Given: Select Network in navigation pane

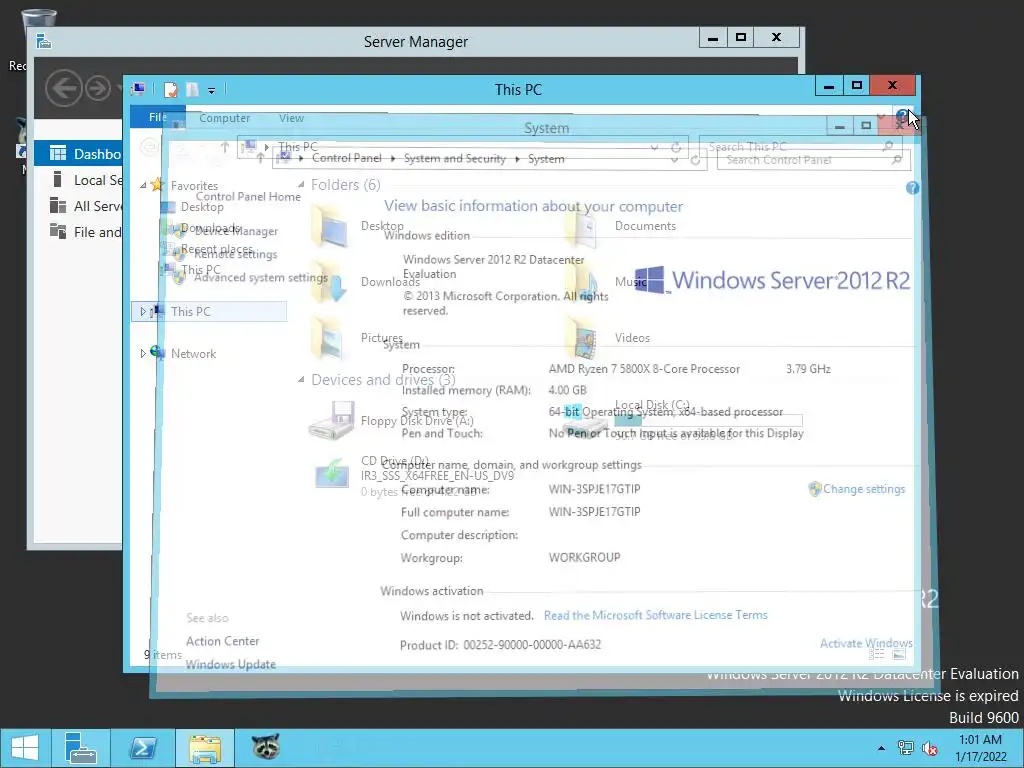Looking at the screenshot, I should tap(193, 353).
